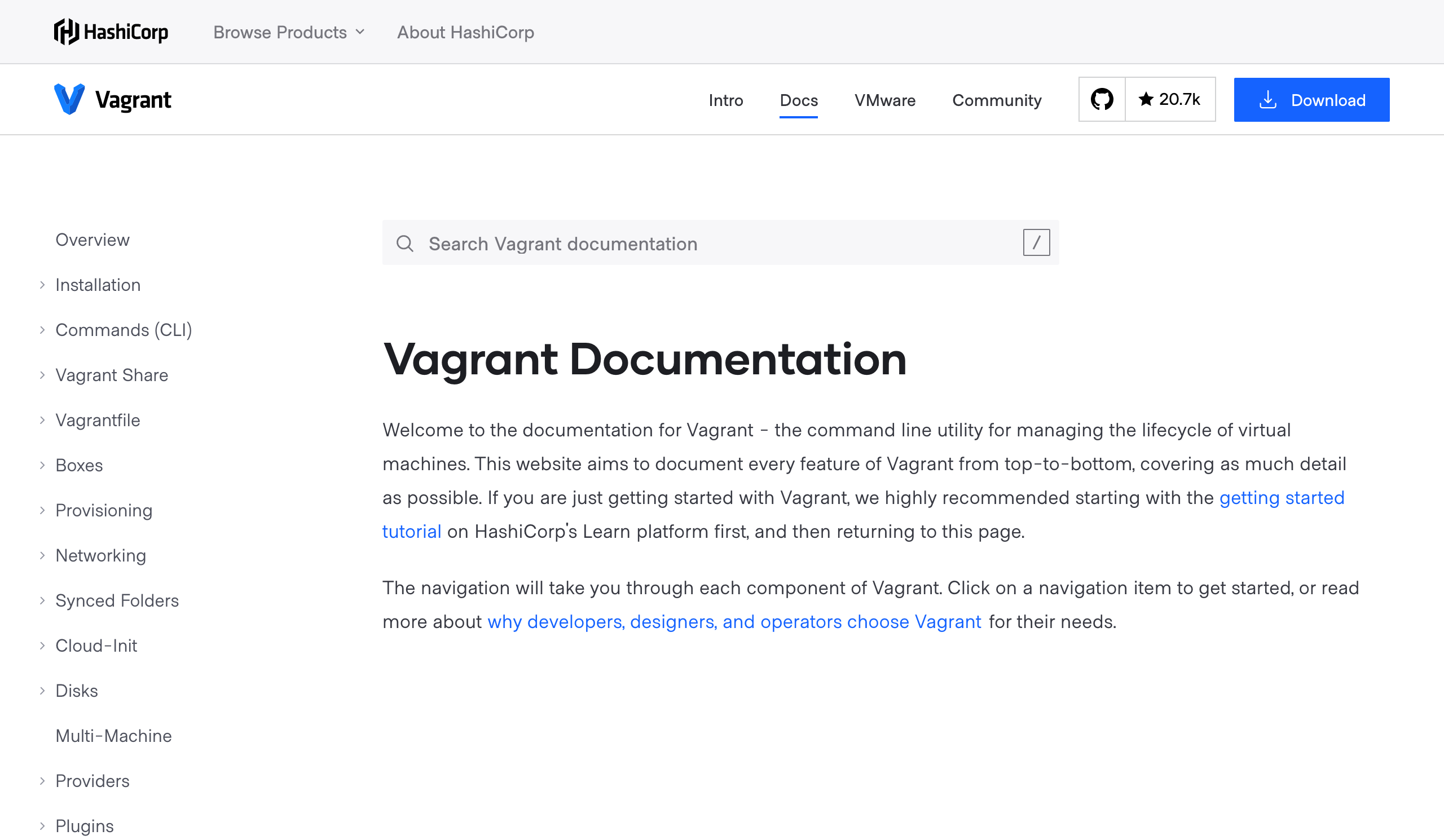Switch to the Intro tab
The height and width of the screenshot is (840, 1444).
click(x=725, y=100)
